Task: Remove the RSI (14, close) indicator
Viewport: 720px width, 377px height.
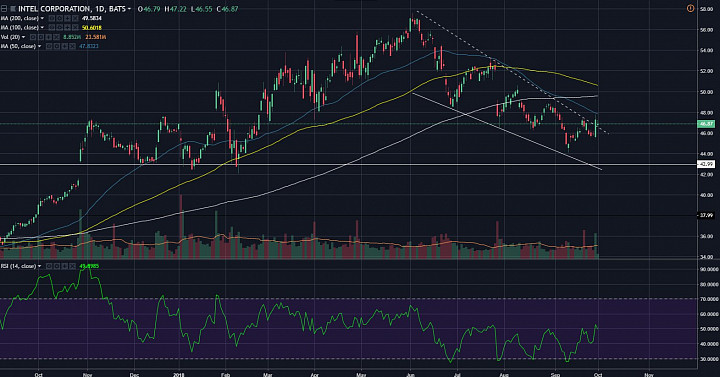Action: tap(73, 266)
